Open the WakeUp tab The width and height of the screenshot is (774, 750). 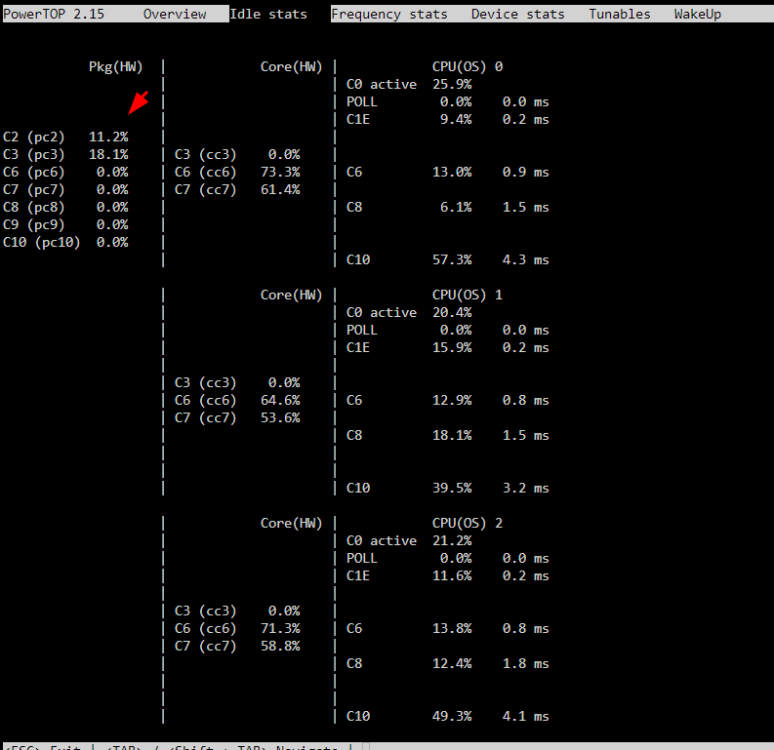pos(697,14)
